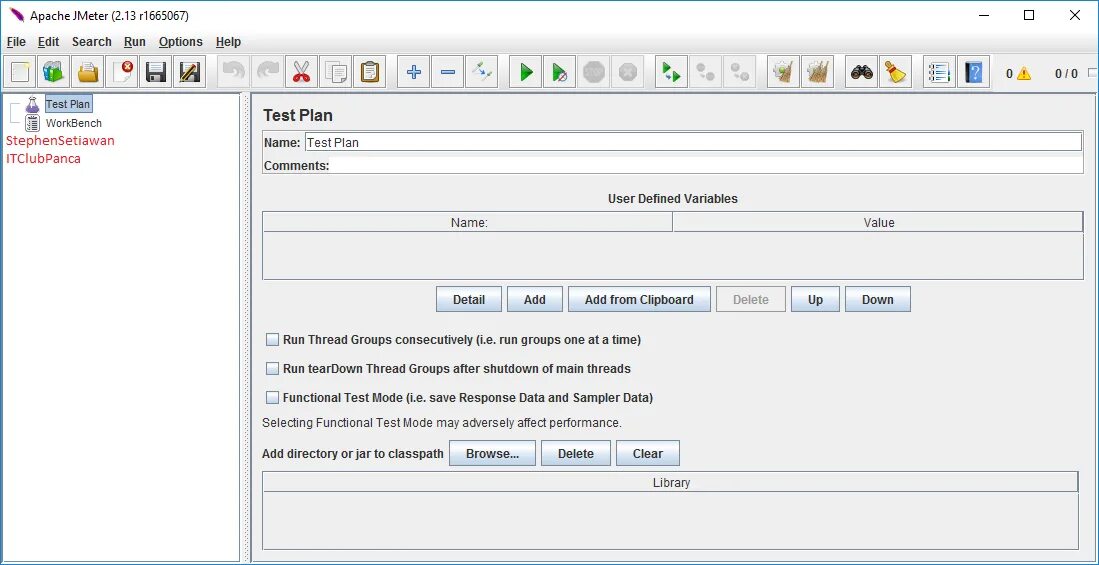The height and width of the screenshot is (565, 1099).
Task: Click the 0 / 0 thread counter
Action: 1066,73
